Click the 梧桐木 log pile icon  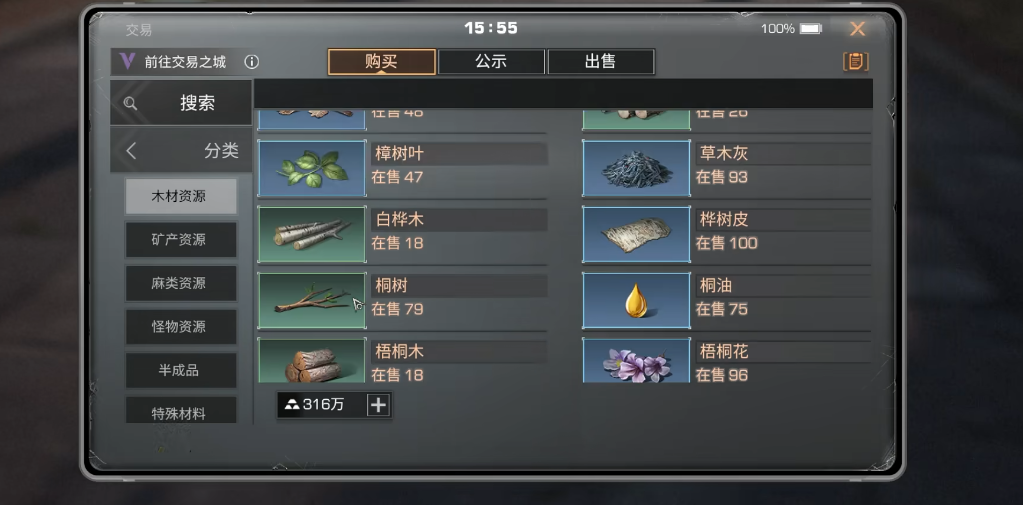[x=312, y=360]
